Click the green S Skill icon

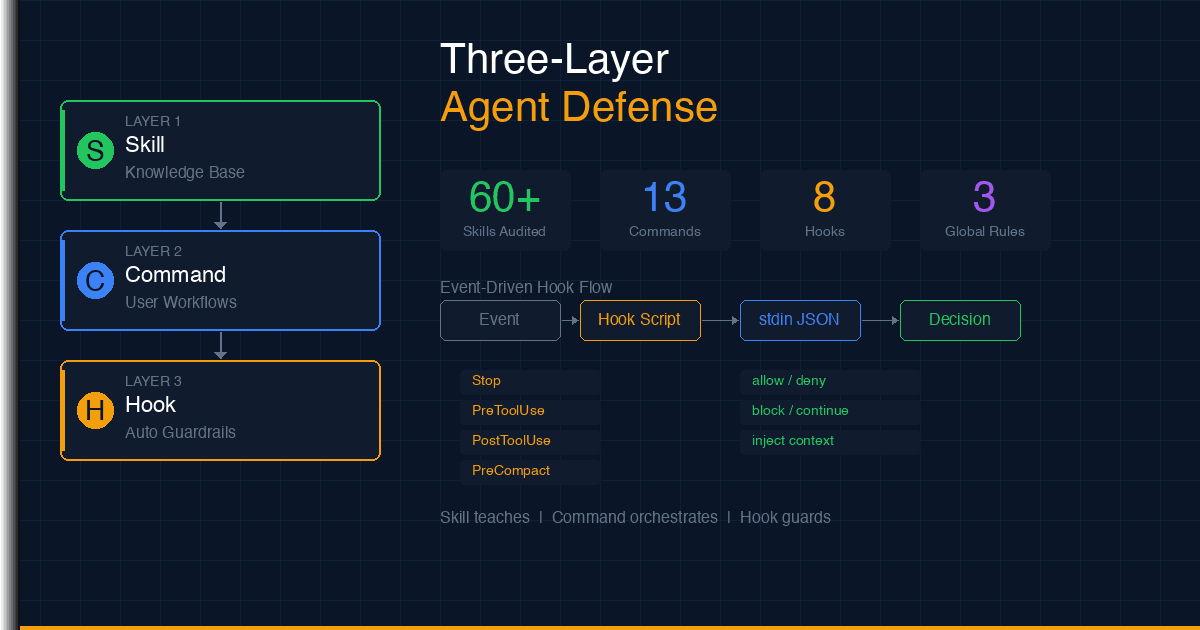(x=95, y=151)
